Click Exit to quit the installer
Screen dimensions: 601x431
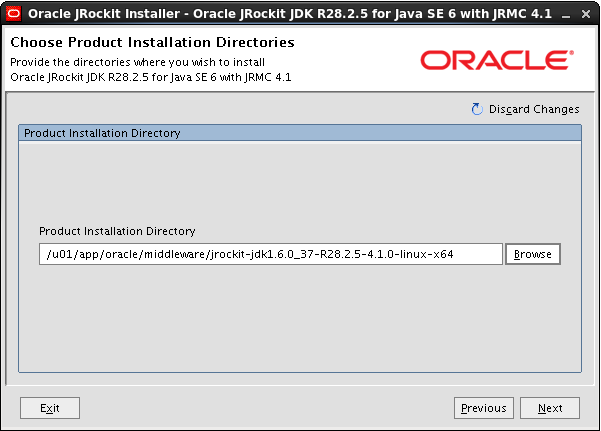click(x=50, y=408)
